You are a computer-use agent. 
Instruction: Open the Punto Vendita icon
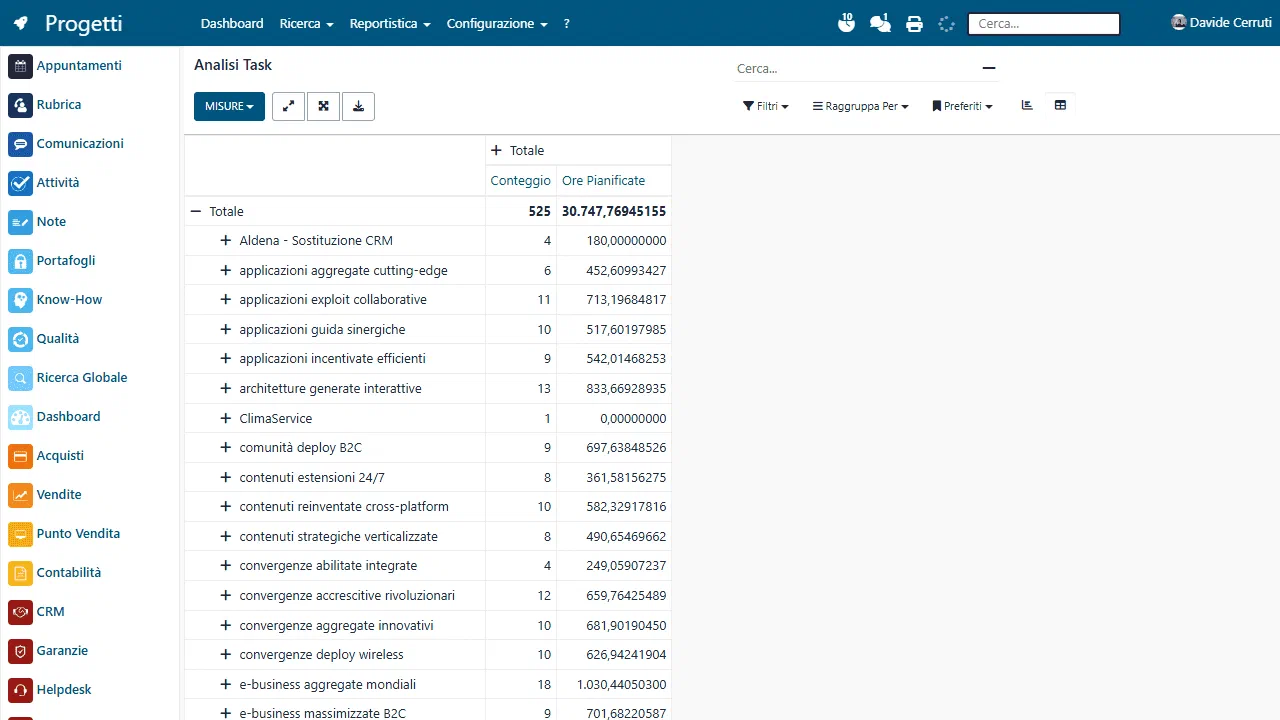point(21,534)
